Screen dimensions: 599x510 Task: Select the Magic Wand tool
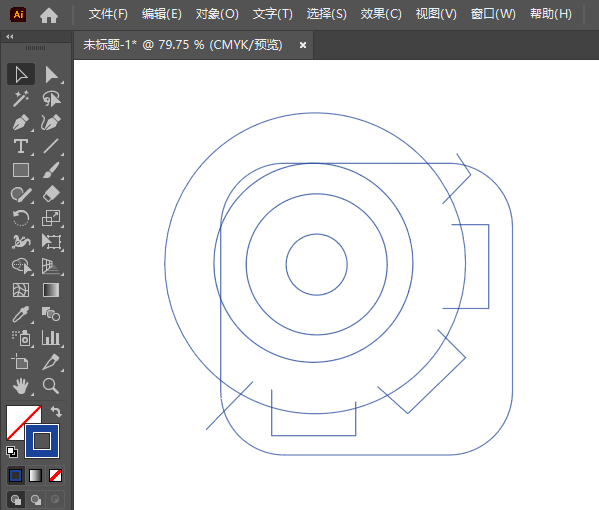(x=21, y=99)
